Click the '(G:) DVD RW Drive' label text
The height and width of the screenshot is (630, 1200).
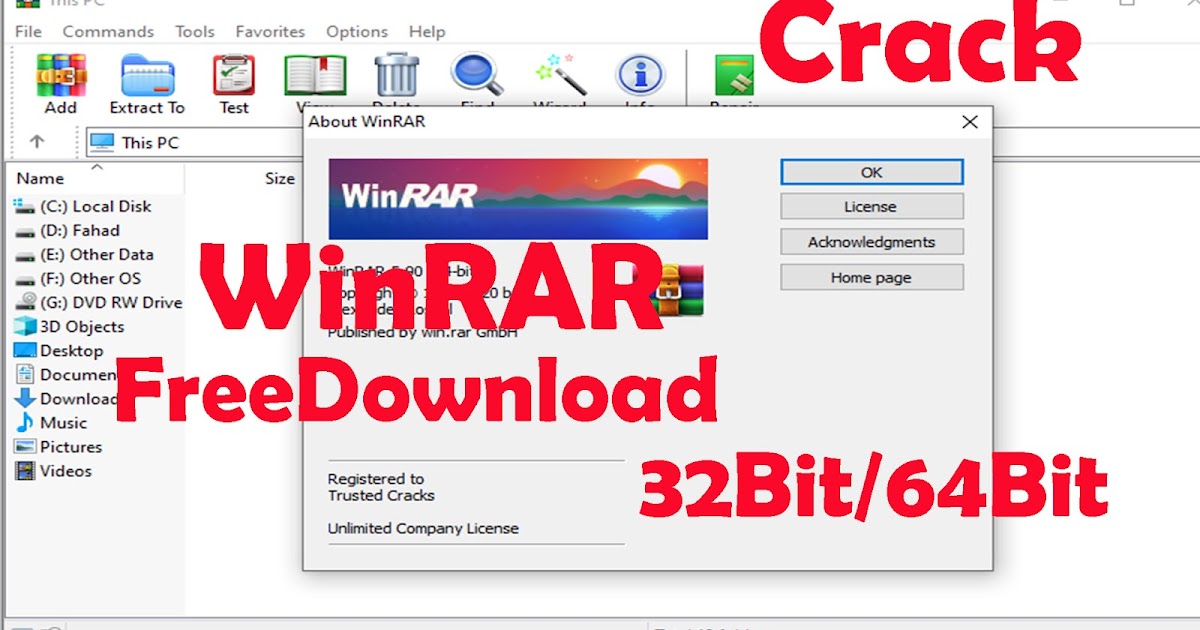pyautogui.click(x=111, y=302)
